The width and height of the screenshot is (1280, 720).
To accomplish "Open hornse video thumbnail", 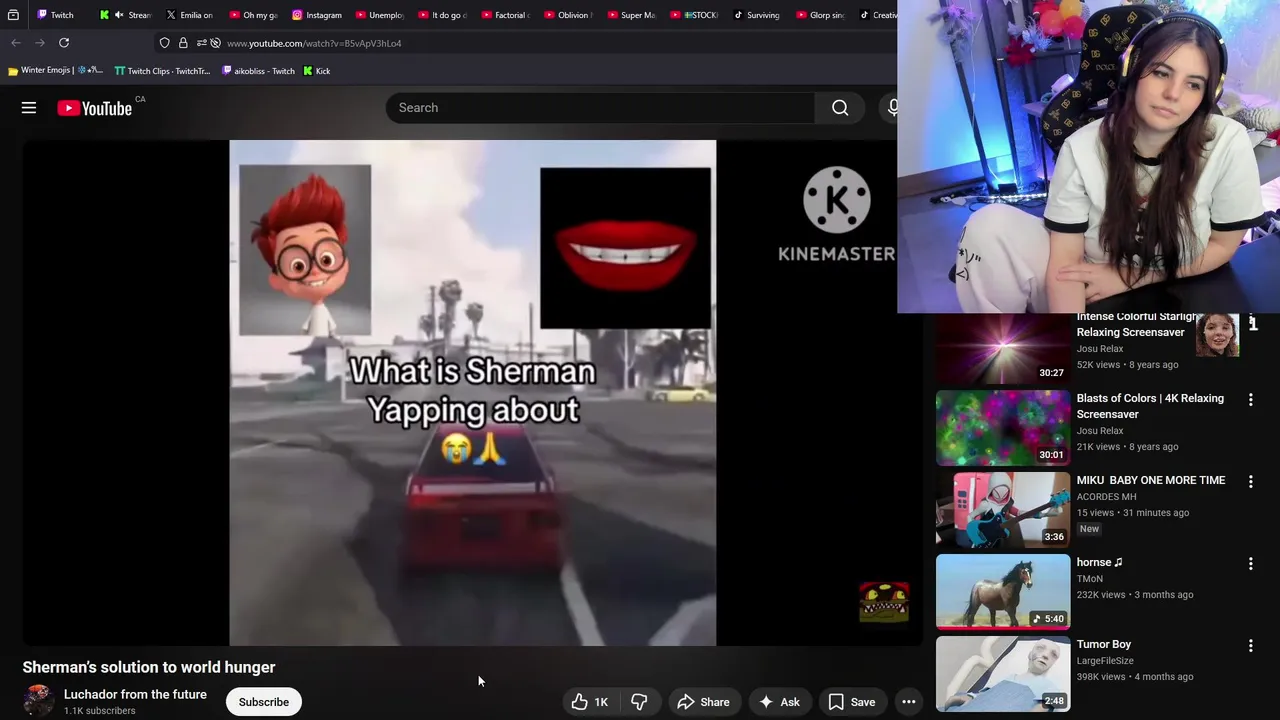I will click(x=1003, y=592).
